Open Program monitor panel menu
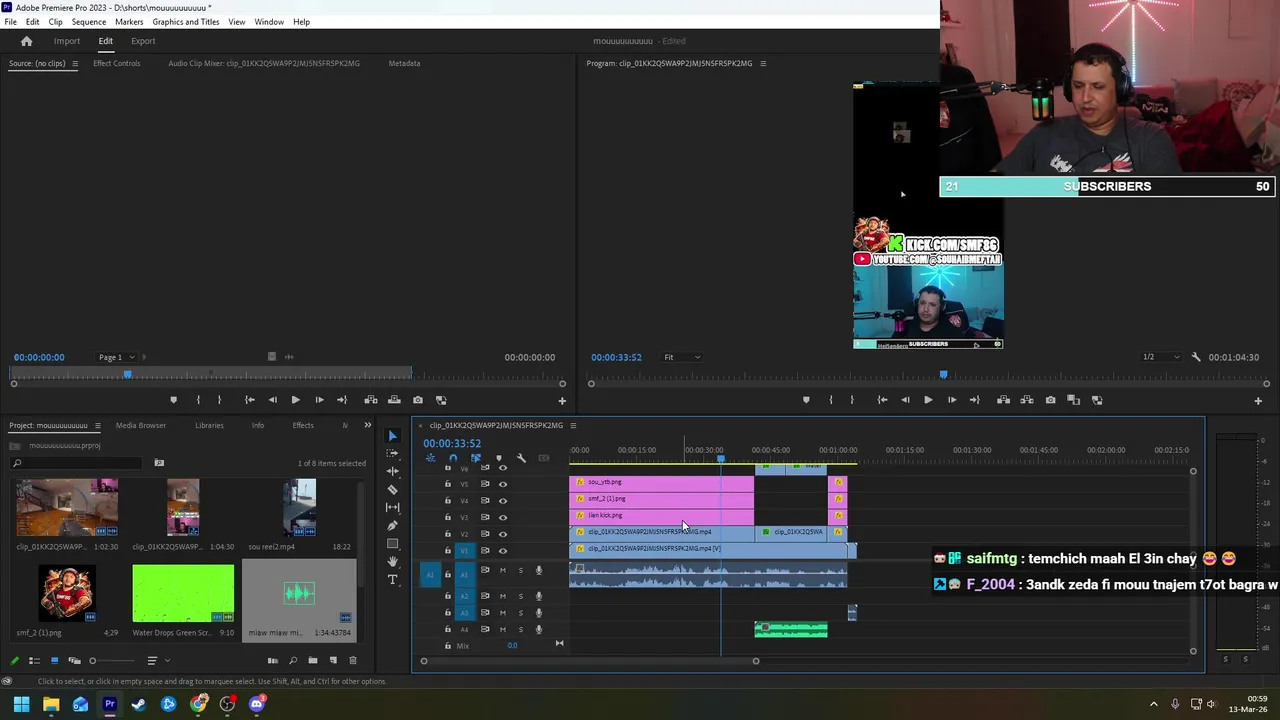This screenshot has width=1280, height=720. 763,63
